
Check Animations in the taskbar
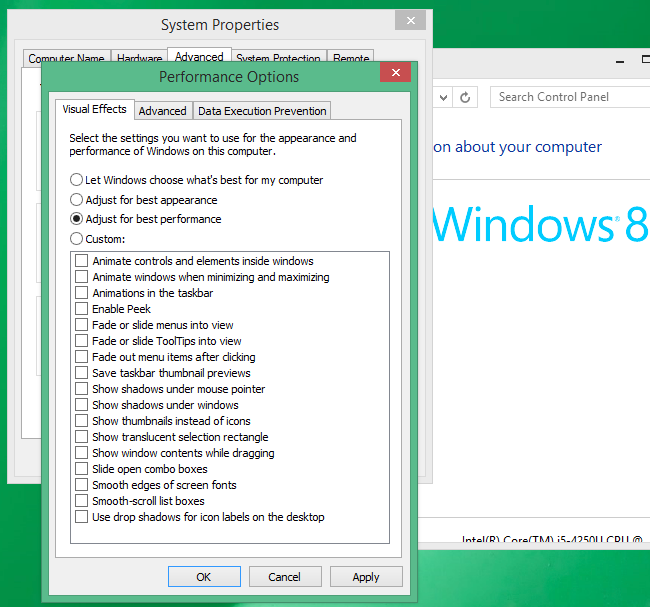tap(82, 293)
